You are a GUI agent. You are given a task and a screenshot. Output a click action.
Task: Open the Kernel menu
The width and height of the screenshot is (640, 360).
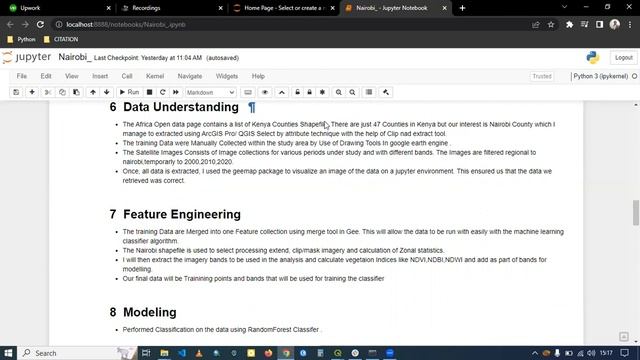[x=155, y=76]
